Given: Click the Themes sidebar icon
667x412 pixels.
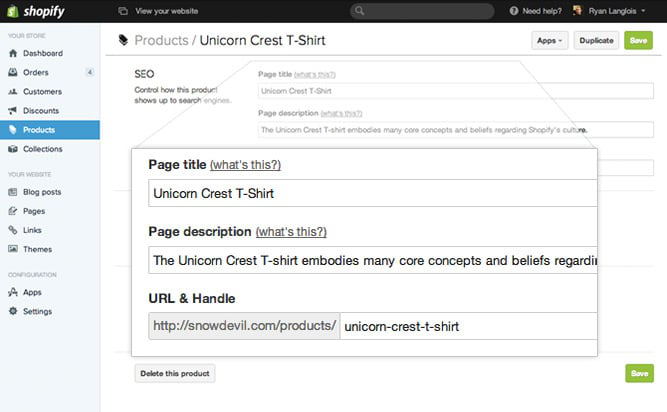Looking at the screenshot, I should [x=12, y=249].
